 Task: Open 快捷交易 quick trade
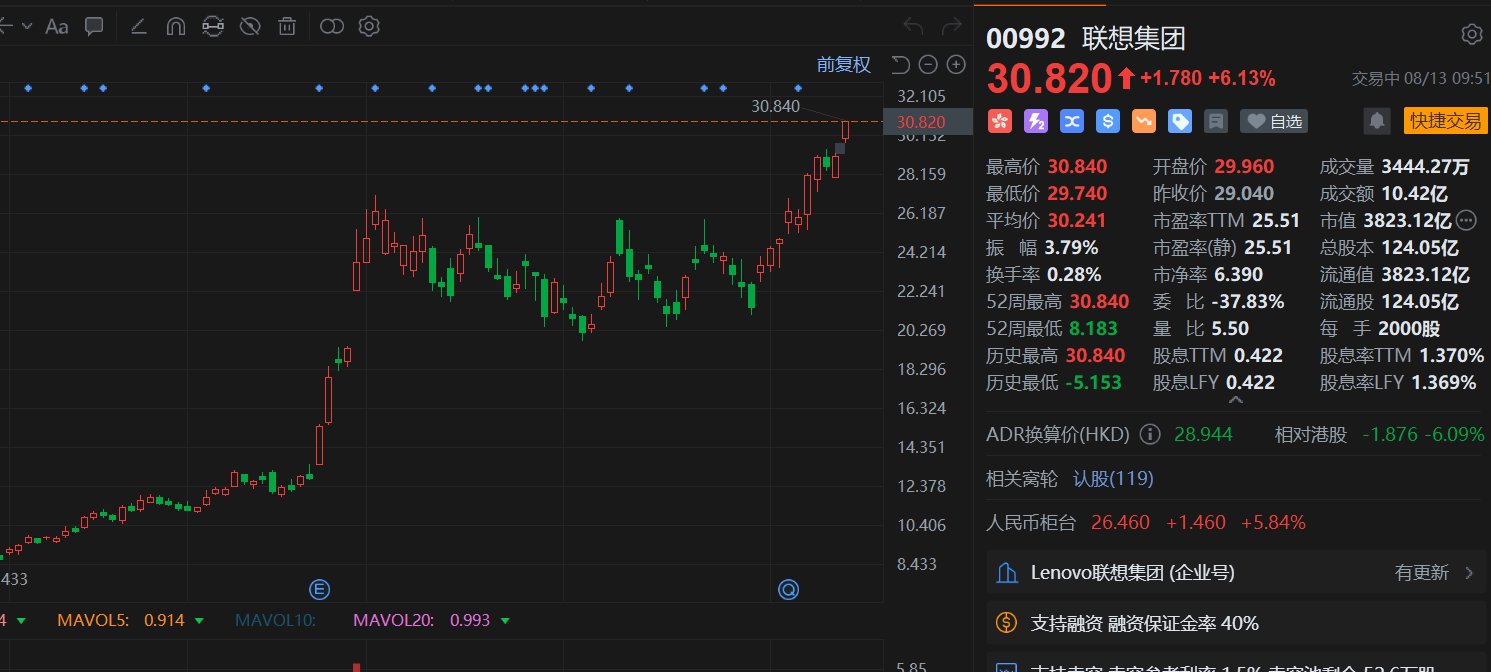pyautogui.click(x=1445, y=121)
